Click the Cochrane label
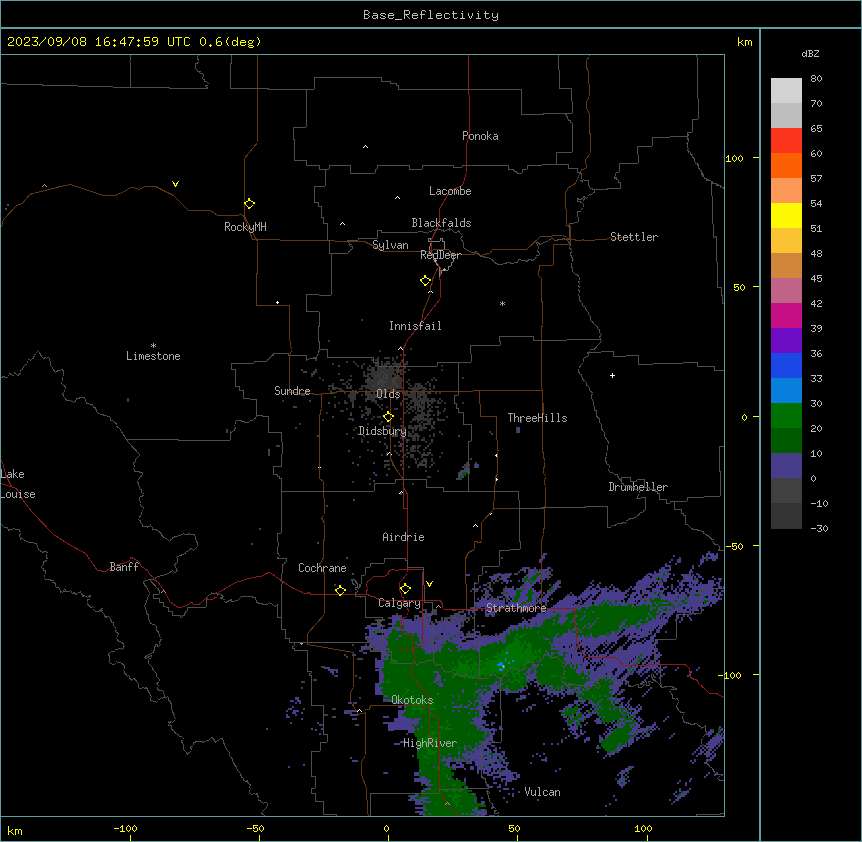 pyautogui.click(x=322, y=568)
